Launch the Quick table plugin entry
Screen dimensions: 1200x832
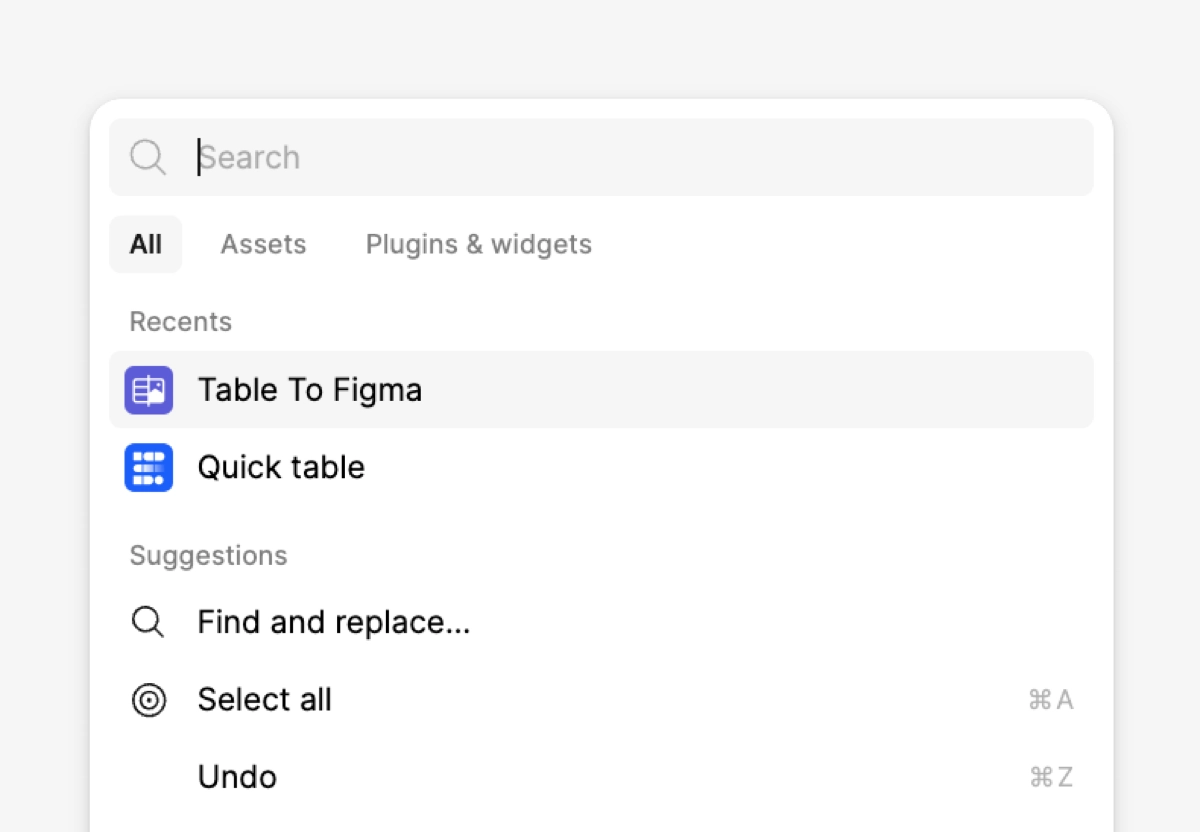601,467
